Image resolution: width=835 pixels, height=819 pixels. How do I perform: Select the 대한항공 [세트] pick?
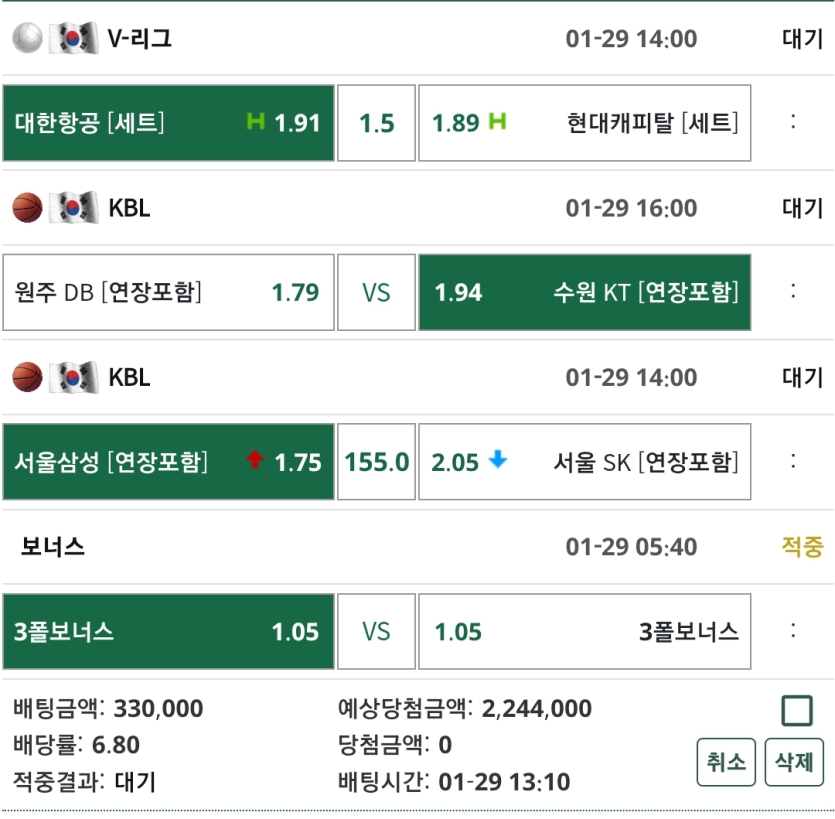[167, 122]
